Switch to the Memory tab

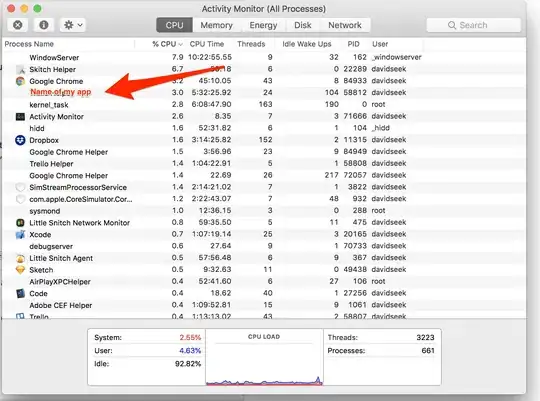[x=216, y=25]
